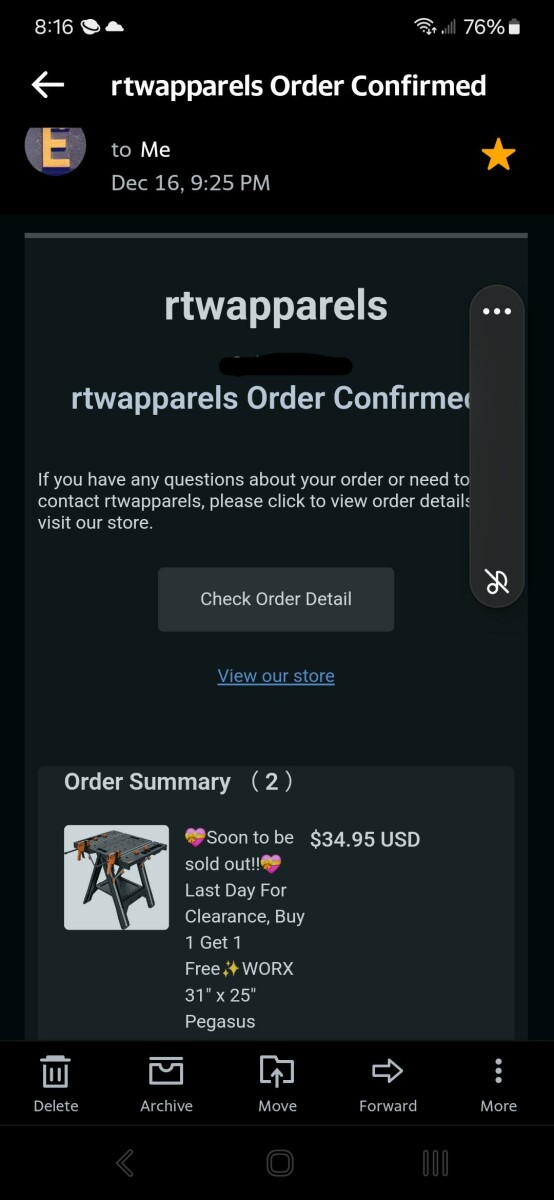
Task: Move the email to another folder
Action: click(x=277, y=1084)
